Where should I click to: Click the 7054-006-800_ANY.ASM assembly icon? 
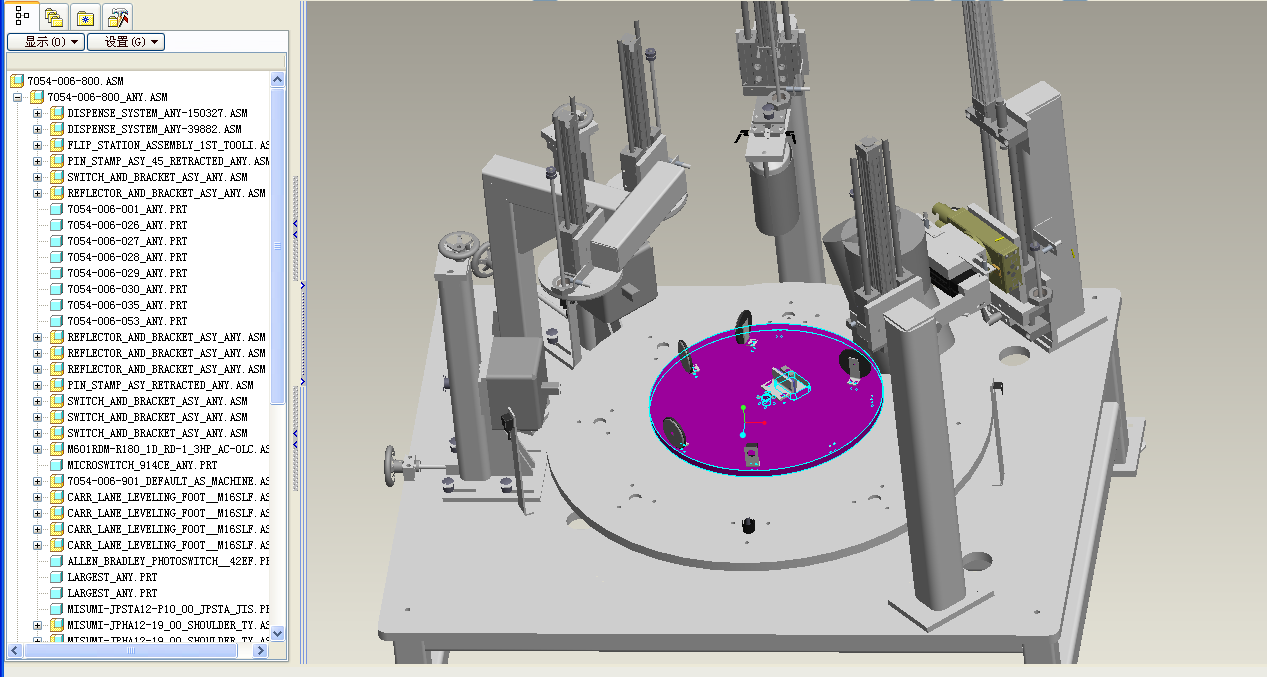click(37, 97)
